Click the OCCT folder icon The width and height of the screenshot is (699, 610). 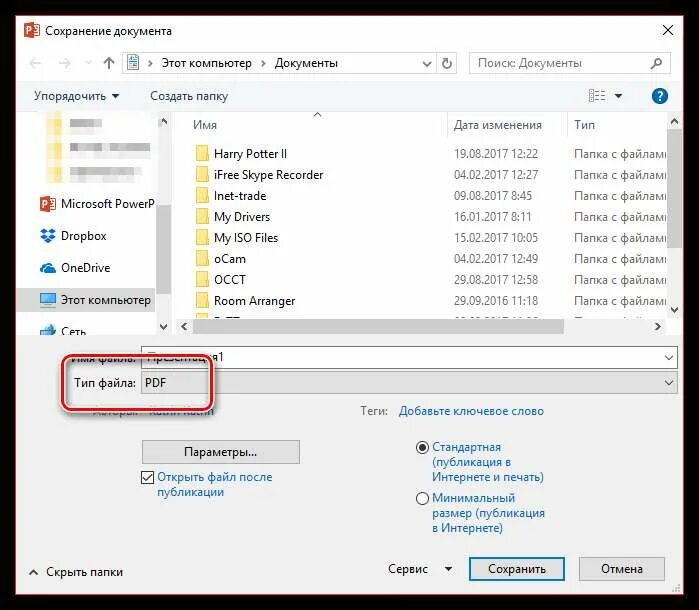click(x=202, y=280)
